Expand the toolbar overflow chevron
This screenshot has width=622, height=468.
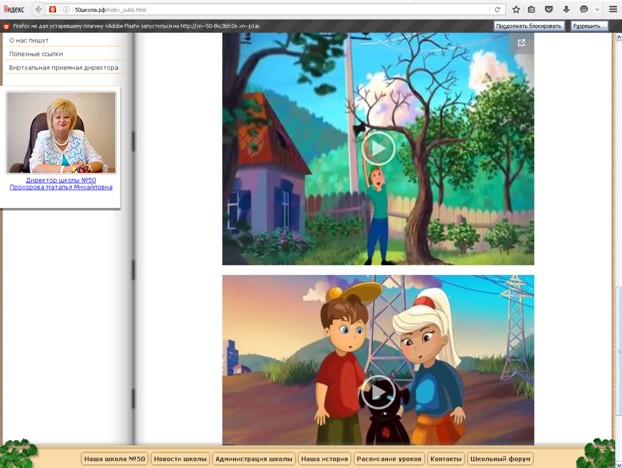(x=597, y=10)
